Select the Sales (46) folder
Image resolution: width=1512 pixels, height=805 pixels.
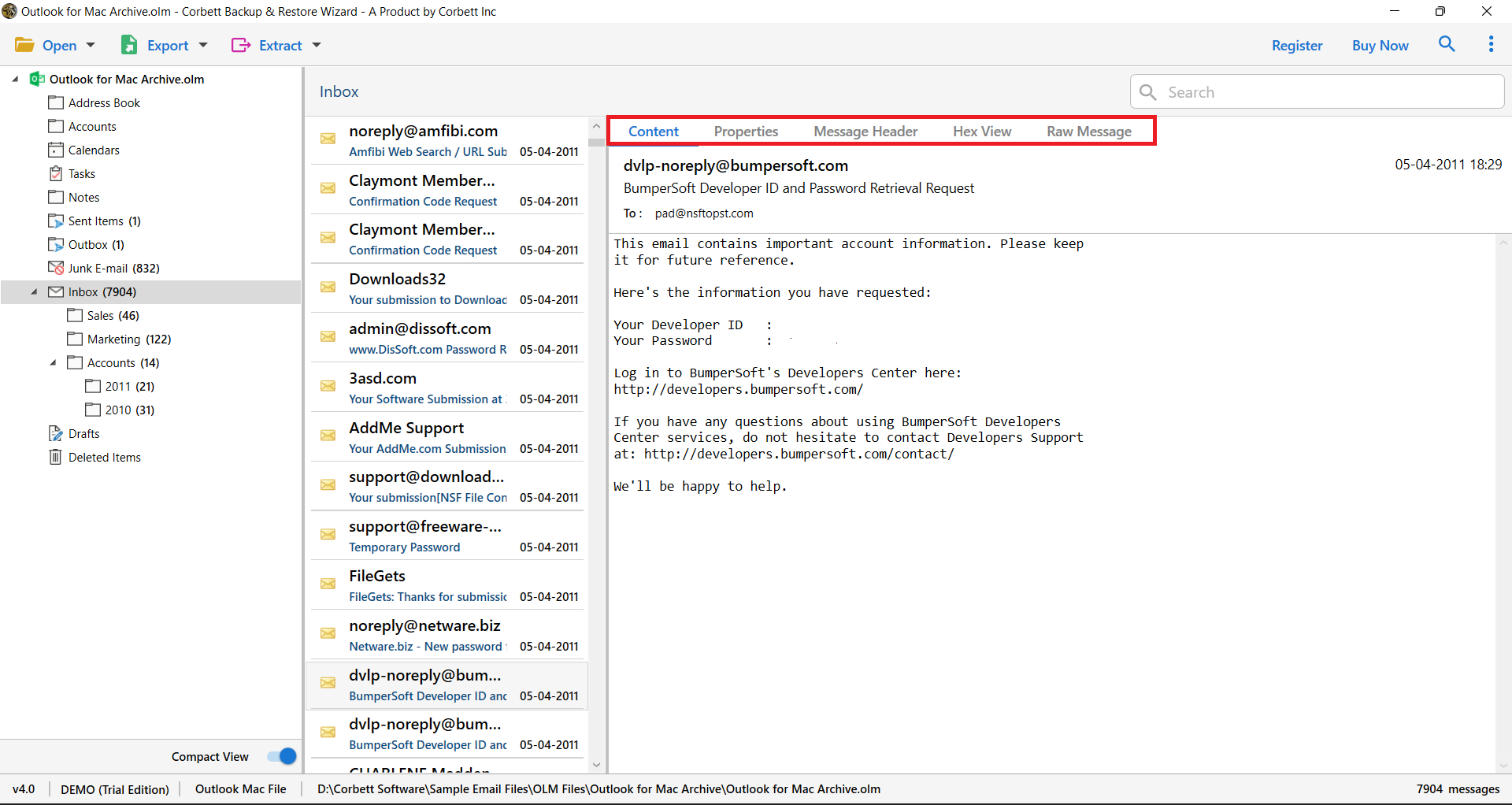[x=103, y=315]
